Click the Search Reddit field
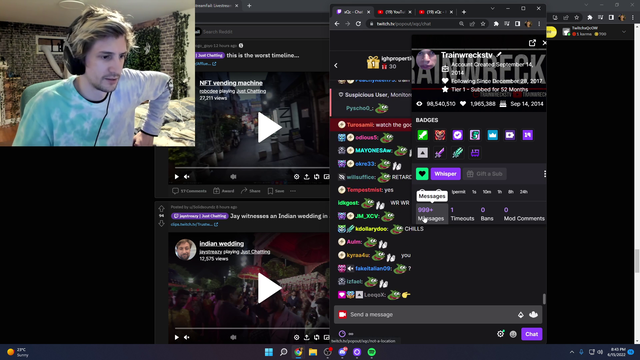 [x=261, y=31]
